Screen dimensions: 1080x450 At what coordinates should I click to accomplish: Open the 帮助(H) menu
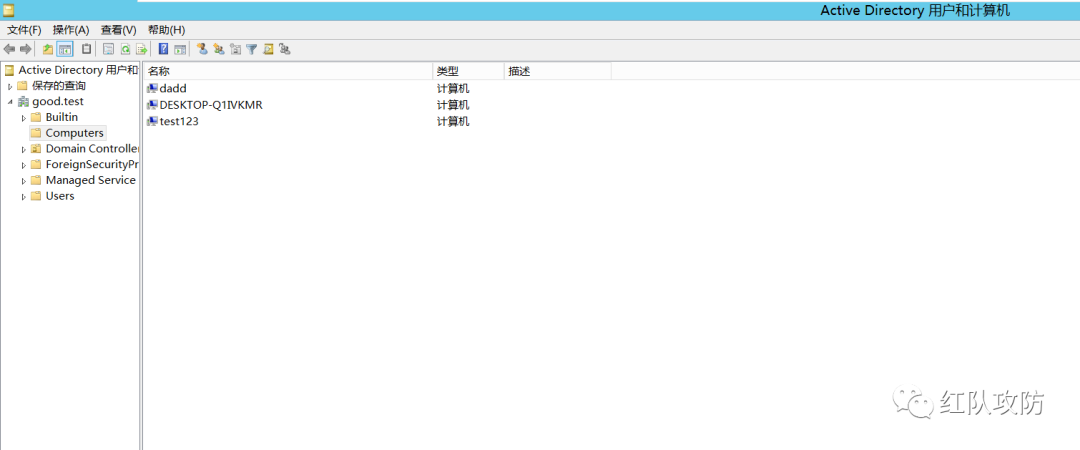[x=166, y=30]
